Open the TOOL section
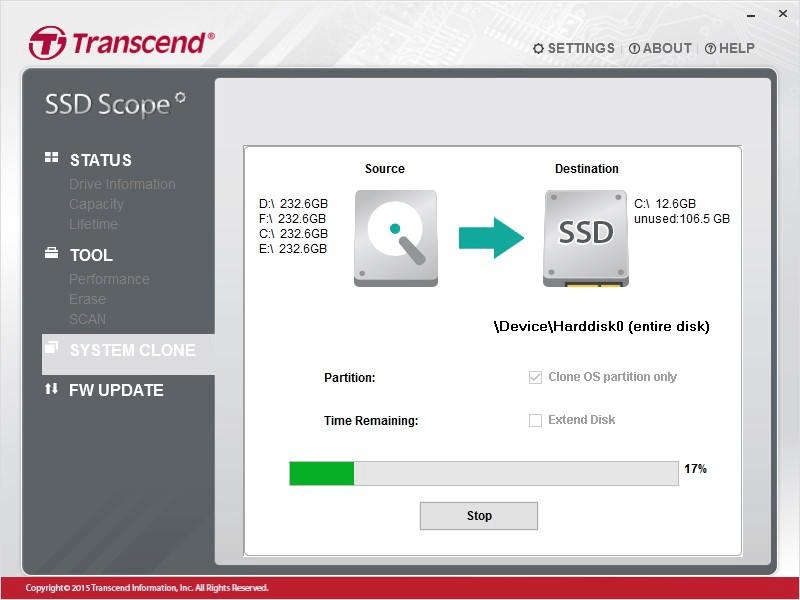Viewport: 800px width, 600px height. click(x=91, y=255)
